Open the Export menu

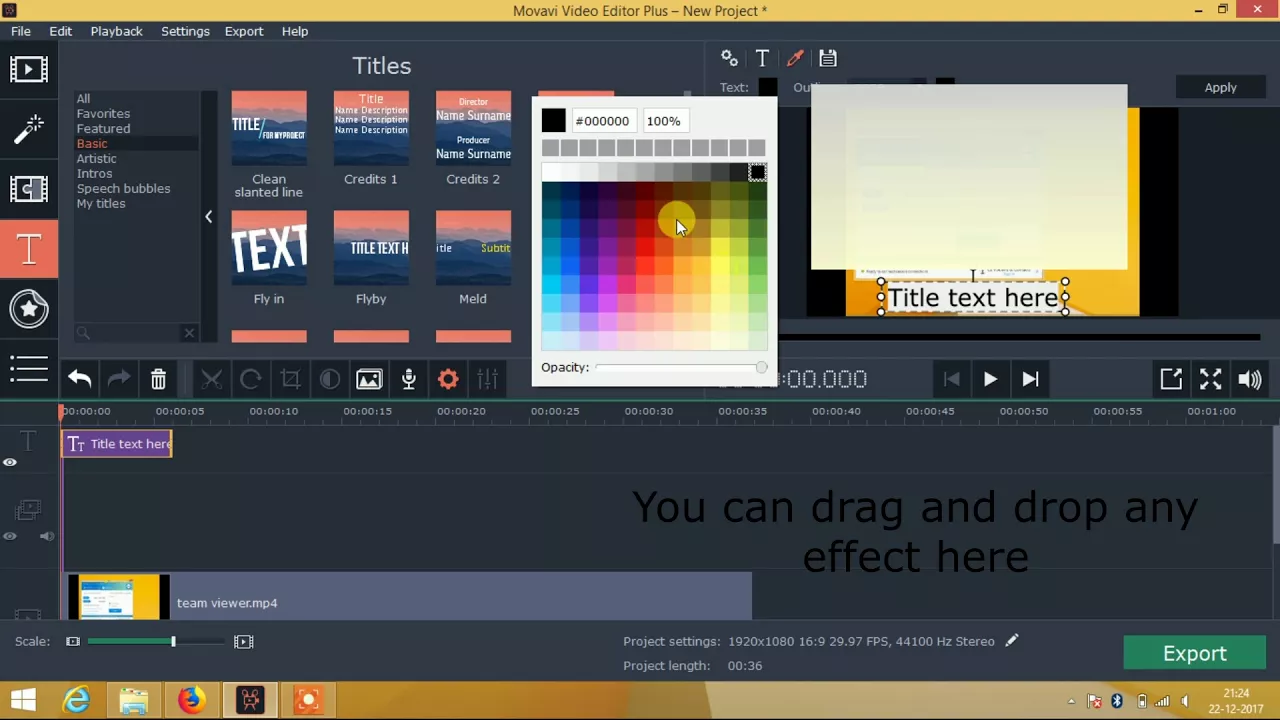point(243,31)
